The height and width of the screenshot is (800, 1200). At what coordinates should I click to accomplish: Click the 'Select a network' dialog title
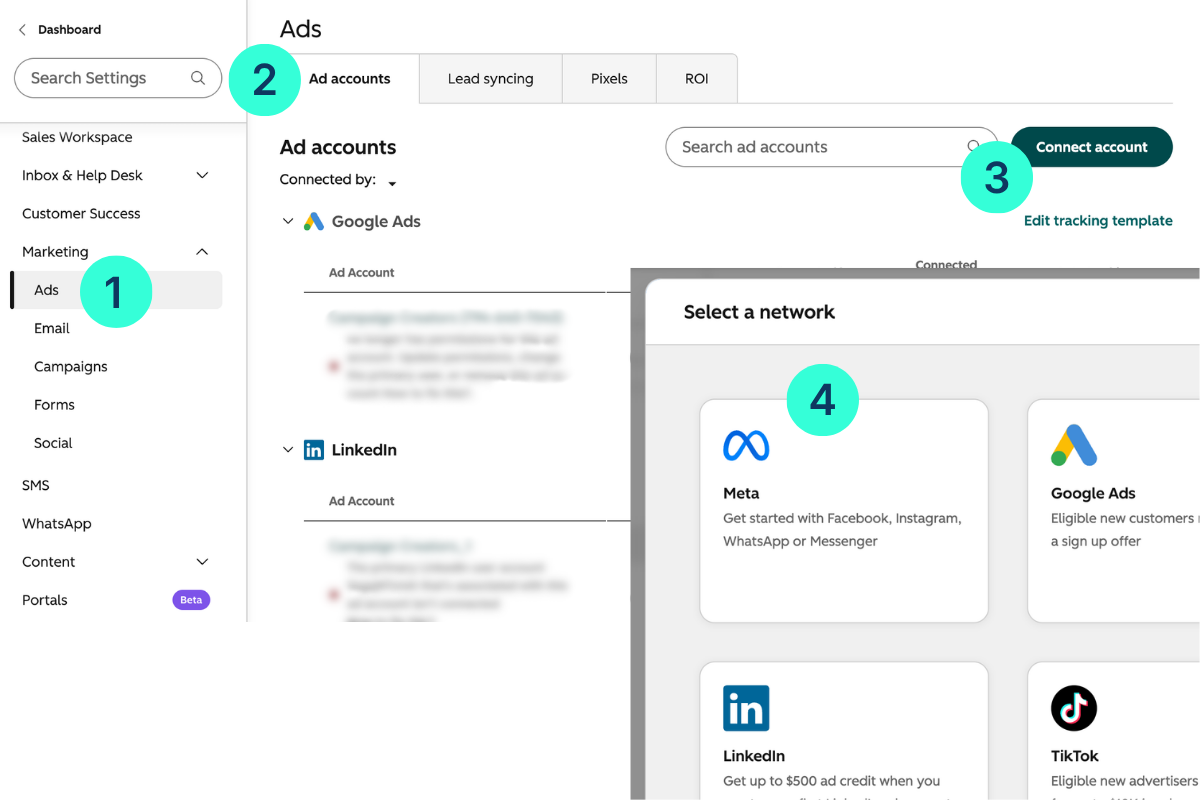pyautogui.click(x=759, y=312)
